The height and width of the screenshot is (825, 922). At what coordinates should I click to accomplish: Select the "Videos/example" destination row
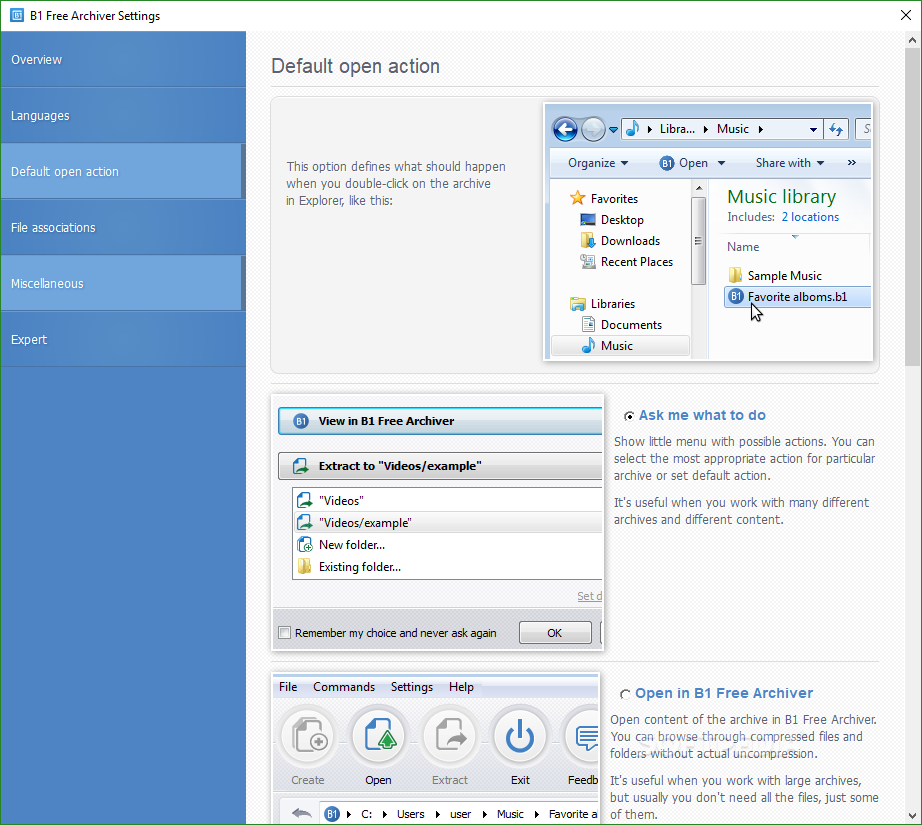click(x=447, y=522)
